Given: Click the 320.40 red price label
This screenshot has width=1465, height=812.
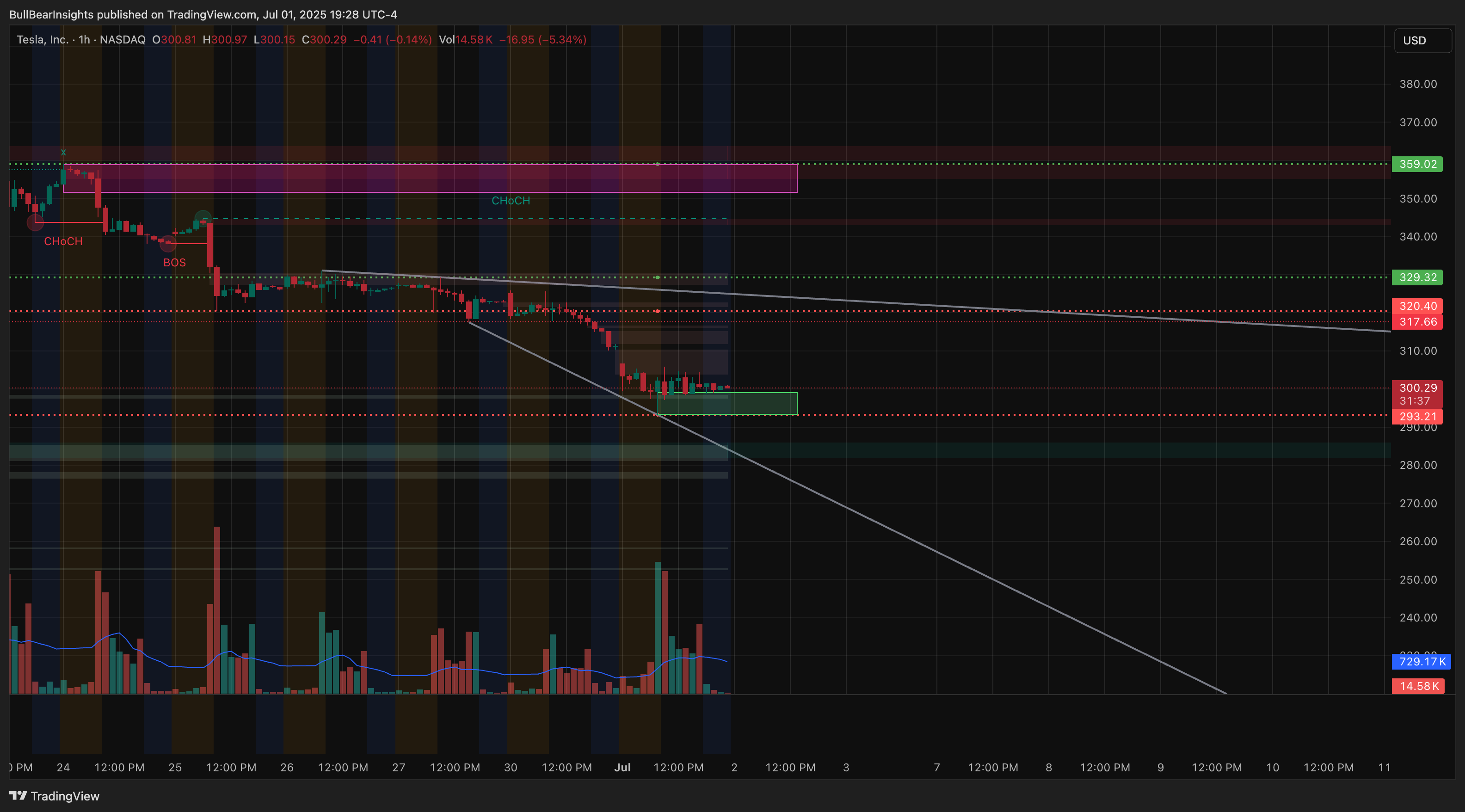Looking at the screenshot, I should pyautogui.click(x=1416, y=305).
